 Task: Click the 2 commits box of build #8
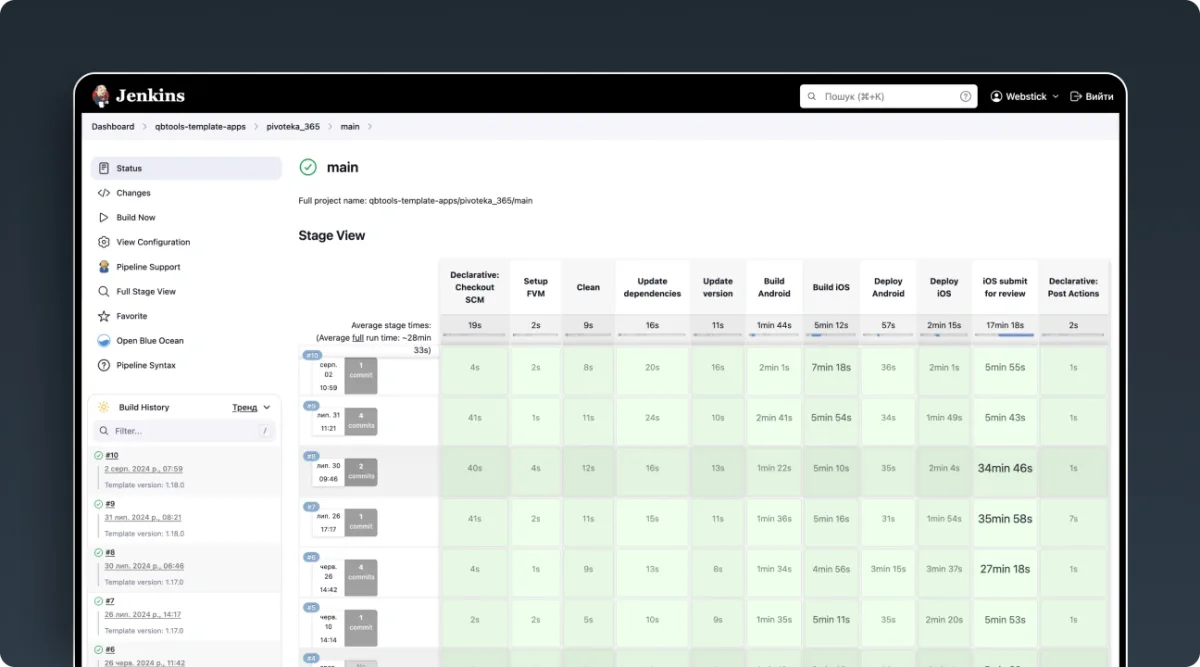point(361,471)
